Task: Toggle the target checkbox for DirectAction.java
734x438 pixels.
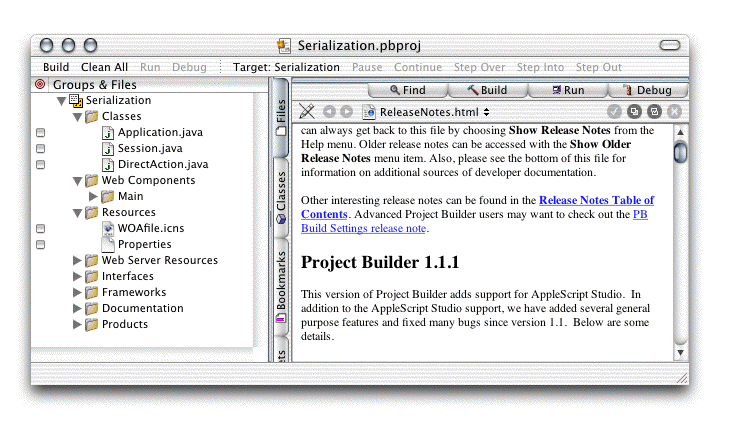Action: (41, 165)
